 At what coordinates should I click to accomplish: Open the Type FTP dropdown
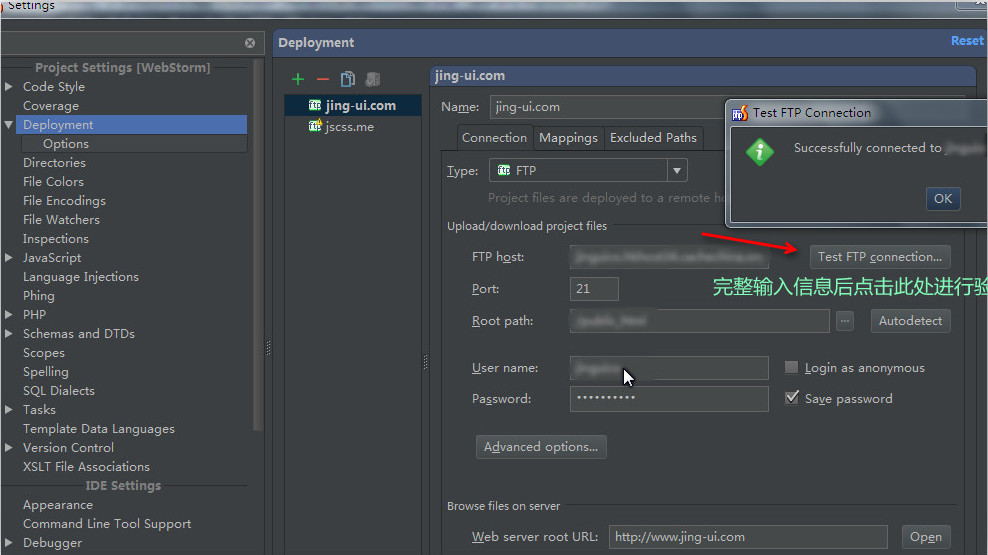(677, 170)
